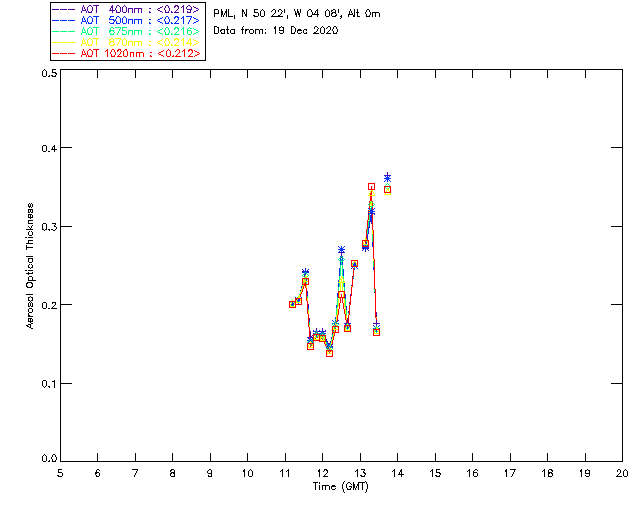Click the legend entry "AOT 1020nm : <0.212>"
Image resolution: width=640 pixels, height=512 pixels.
pyautogui.click(x=126, y=53)
